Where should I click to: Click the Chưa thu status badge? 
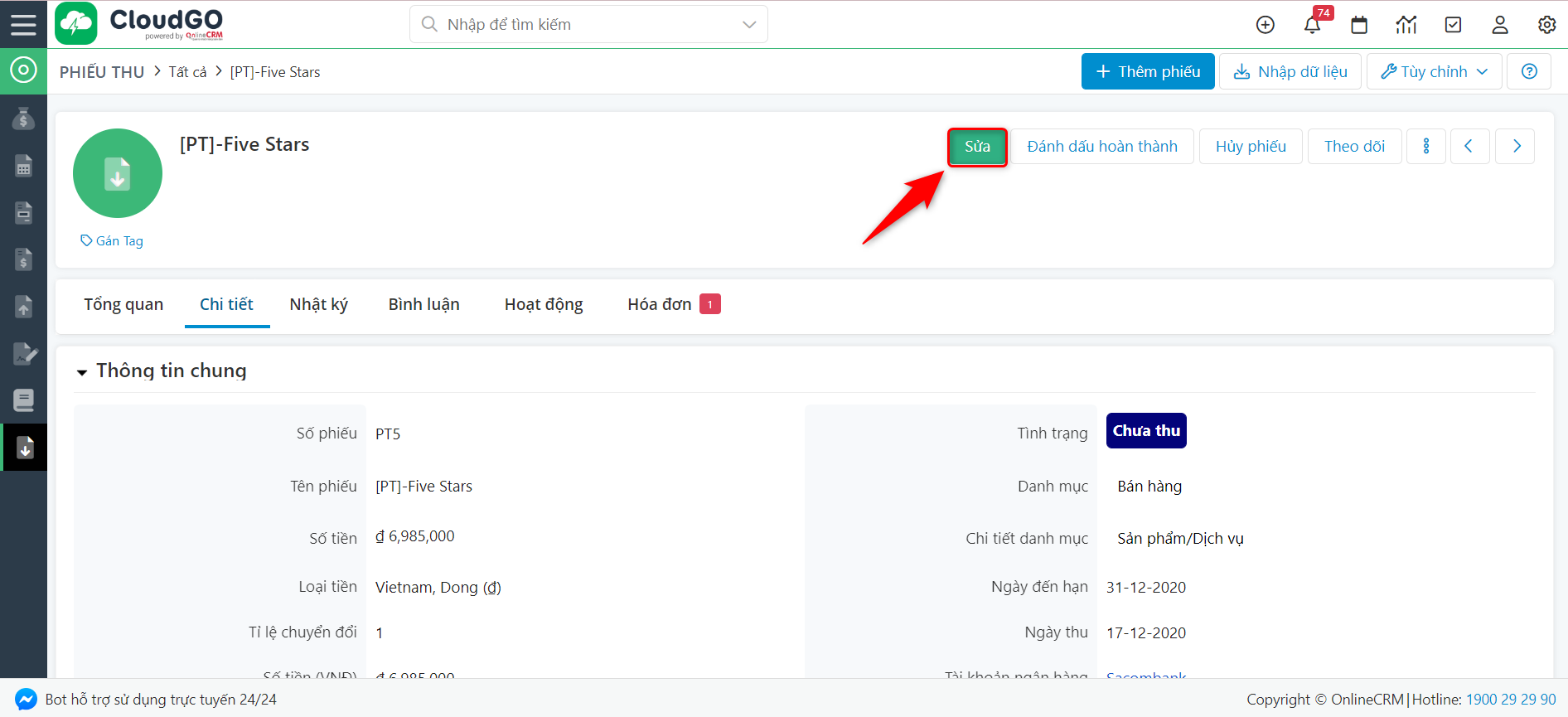pos(1146,431)
